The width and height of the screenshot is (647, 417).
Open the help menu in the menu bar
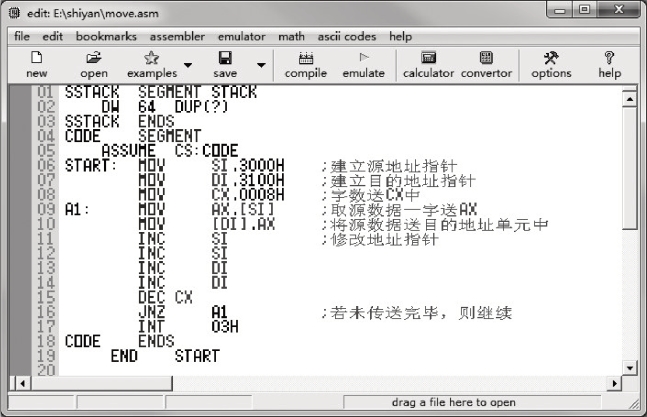tap(400, 36)
